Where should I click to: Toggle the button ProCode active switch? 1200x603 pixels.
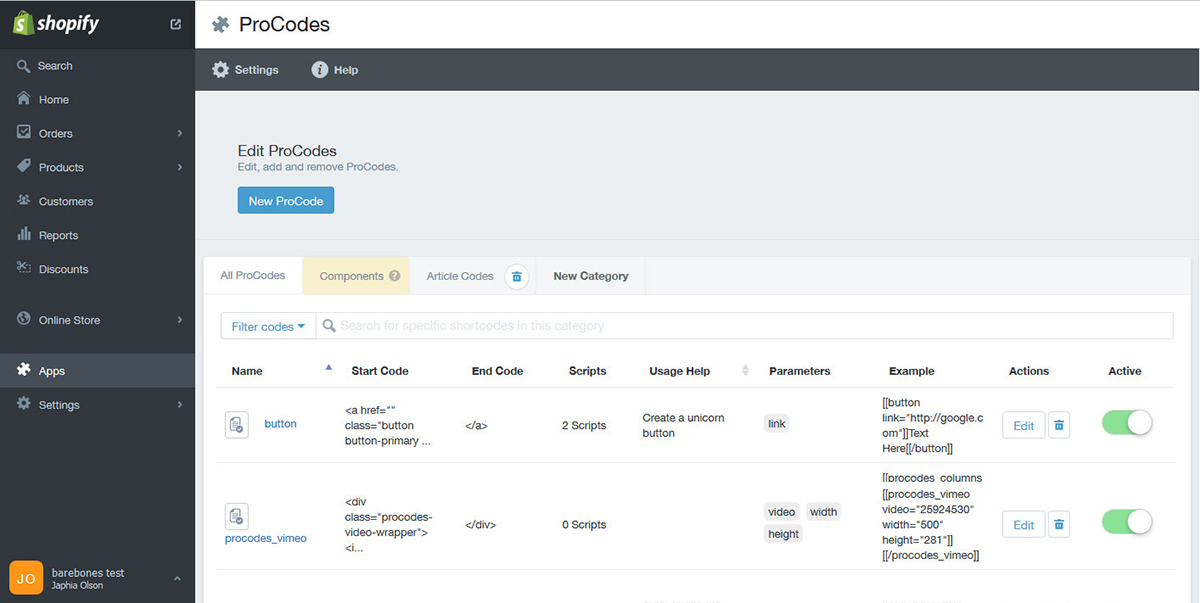pos(1127,423)
